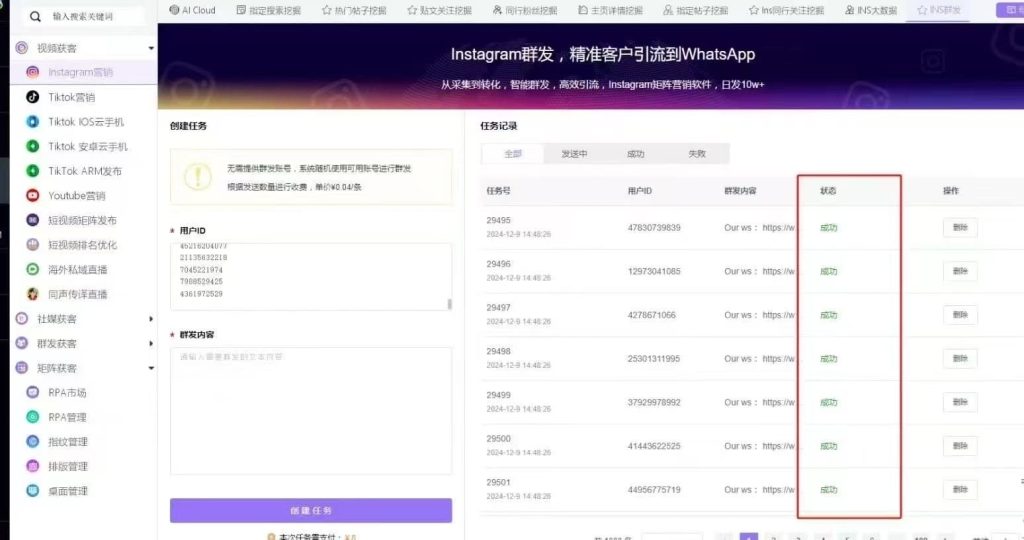Click user ID 37929978992 cell
This screenshot has width=1024, height=540.
click(654, 403)
